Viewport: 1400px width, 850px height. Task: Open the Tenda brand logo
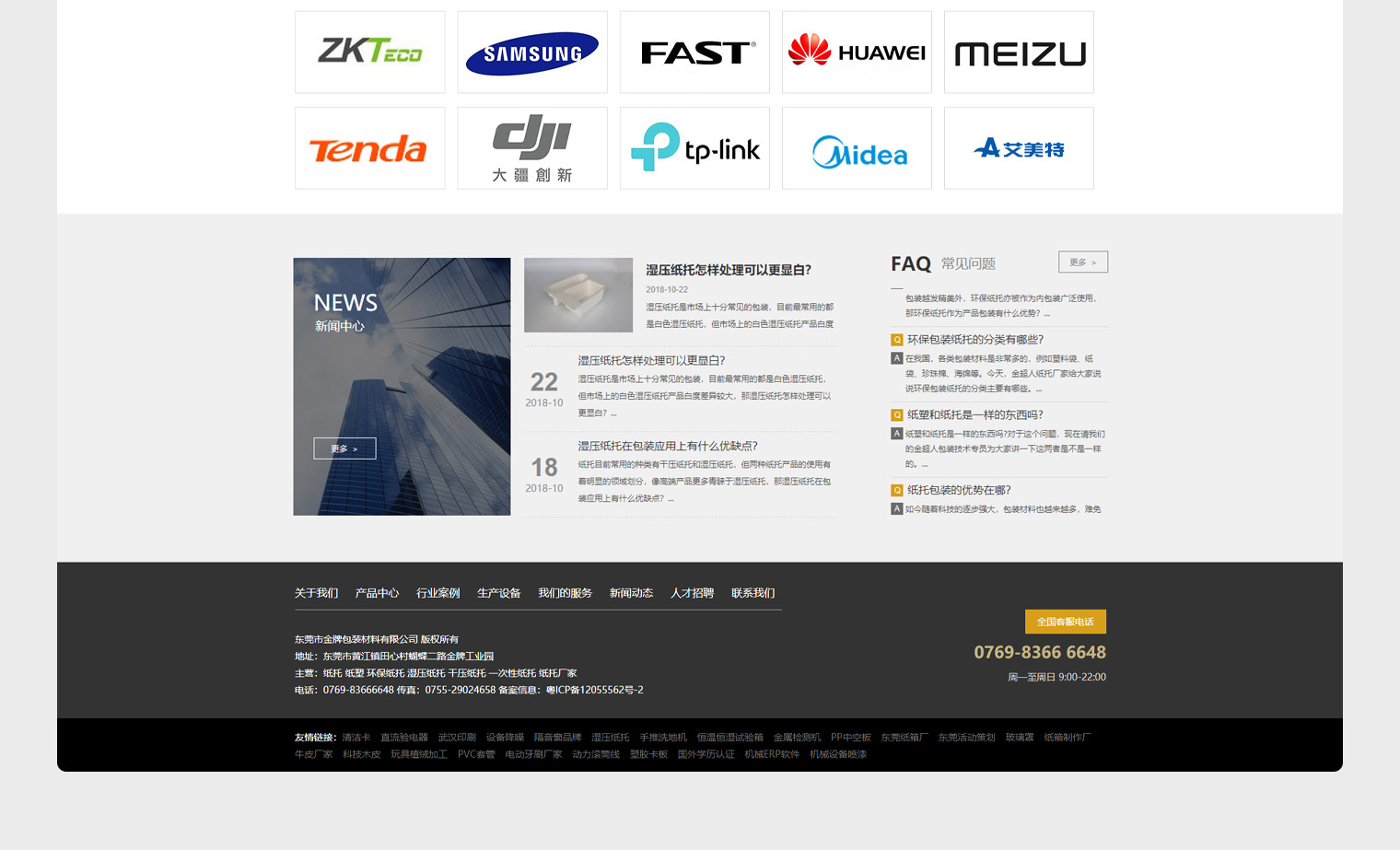pos(369,148)
